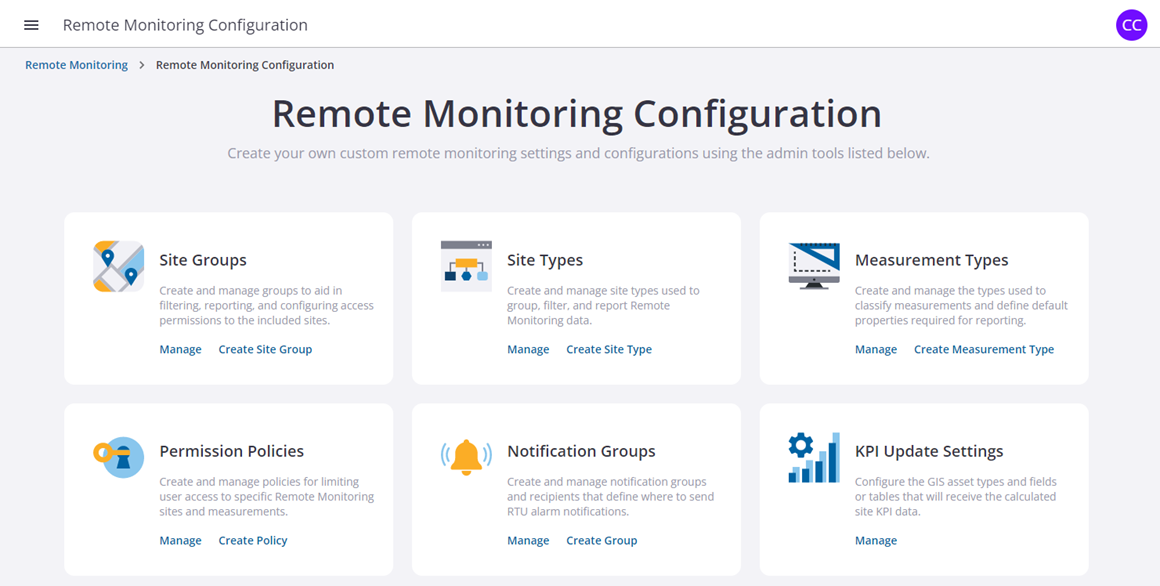
Task: Open the hamburger navigation menu
Action: [x=31, y=25]
